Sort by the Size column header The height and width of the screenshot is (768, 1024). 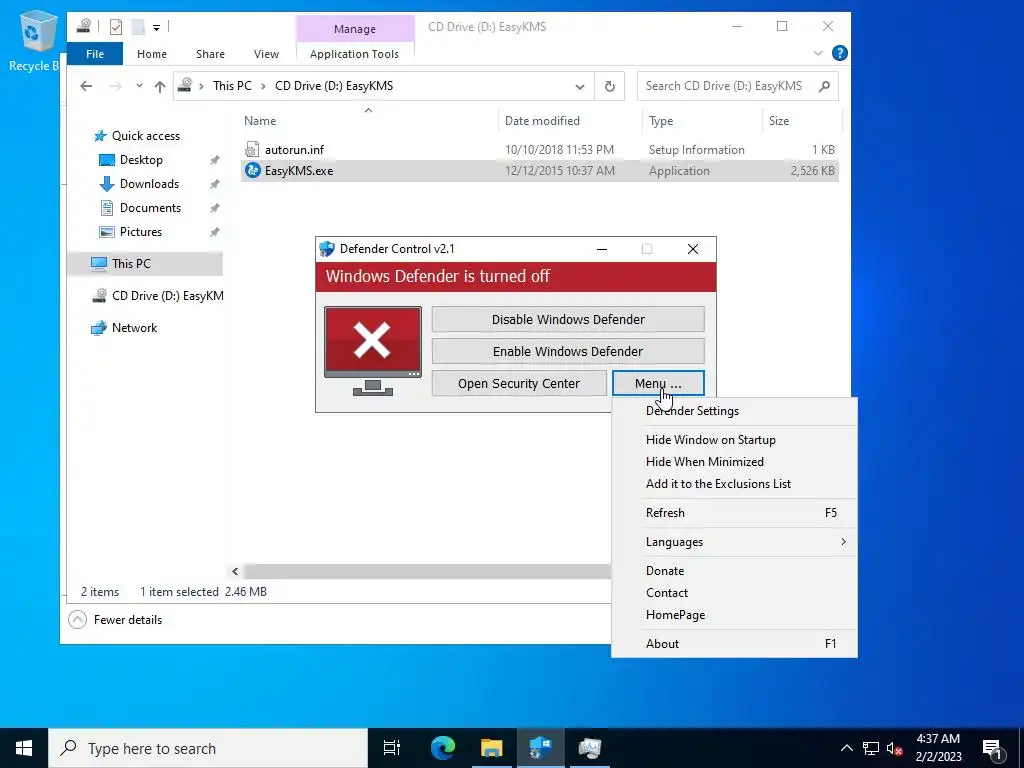pyautogui.click(x=801, y=120)
